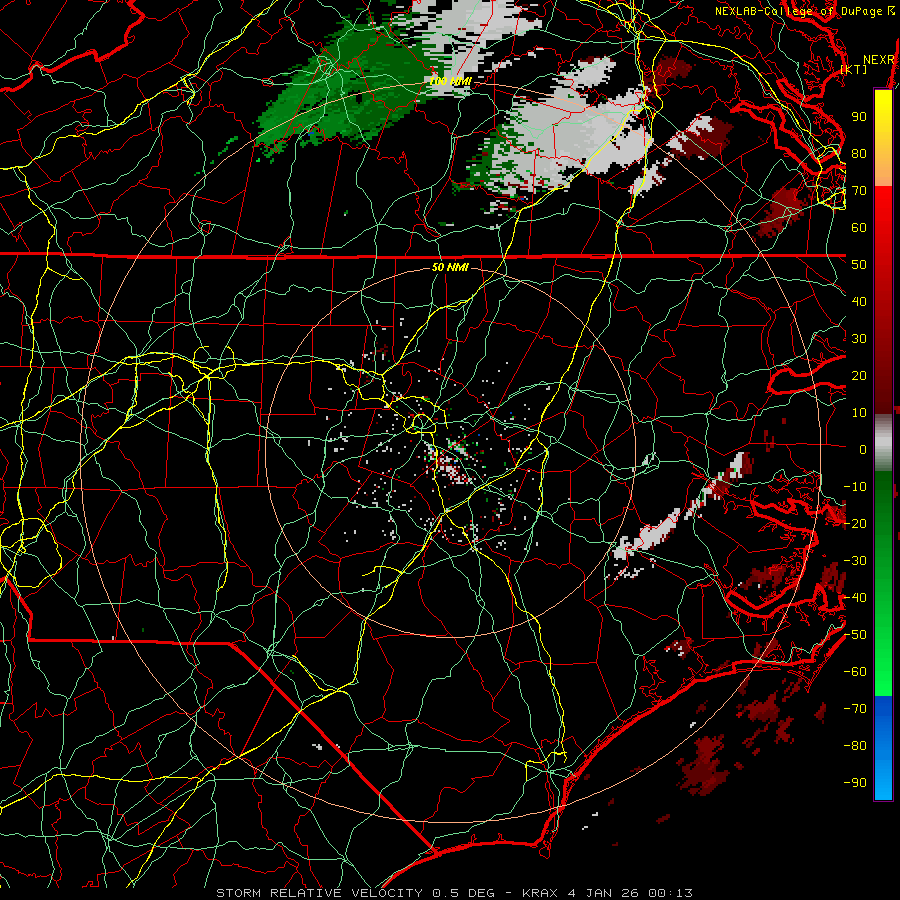Pick the blue segment of the color bar
This screenshot has height=900, width=900.
click(x=883, y=748)
